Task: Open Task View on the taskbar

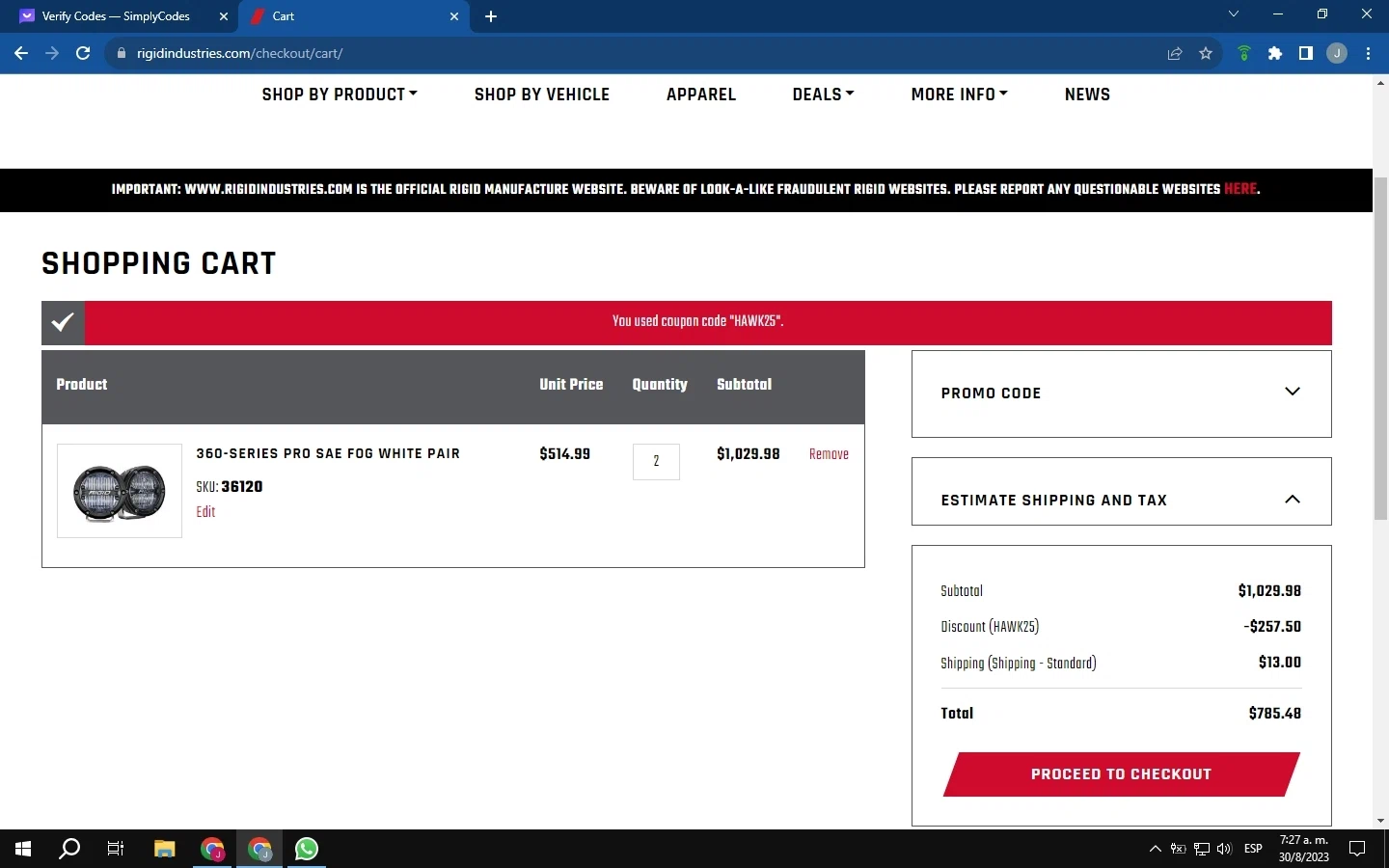Action: pos(116,849)
